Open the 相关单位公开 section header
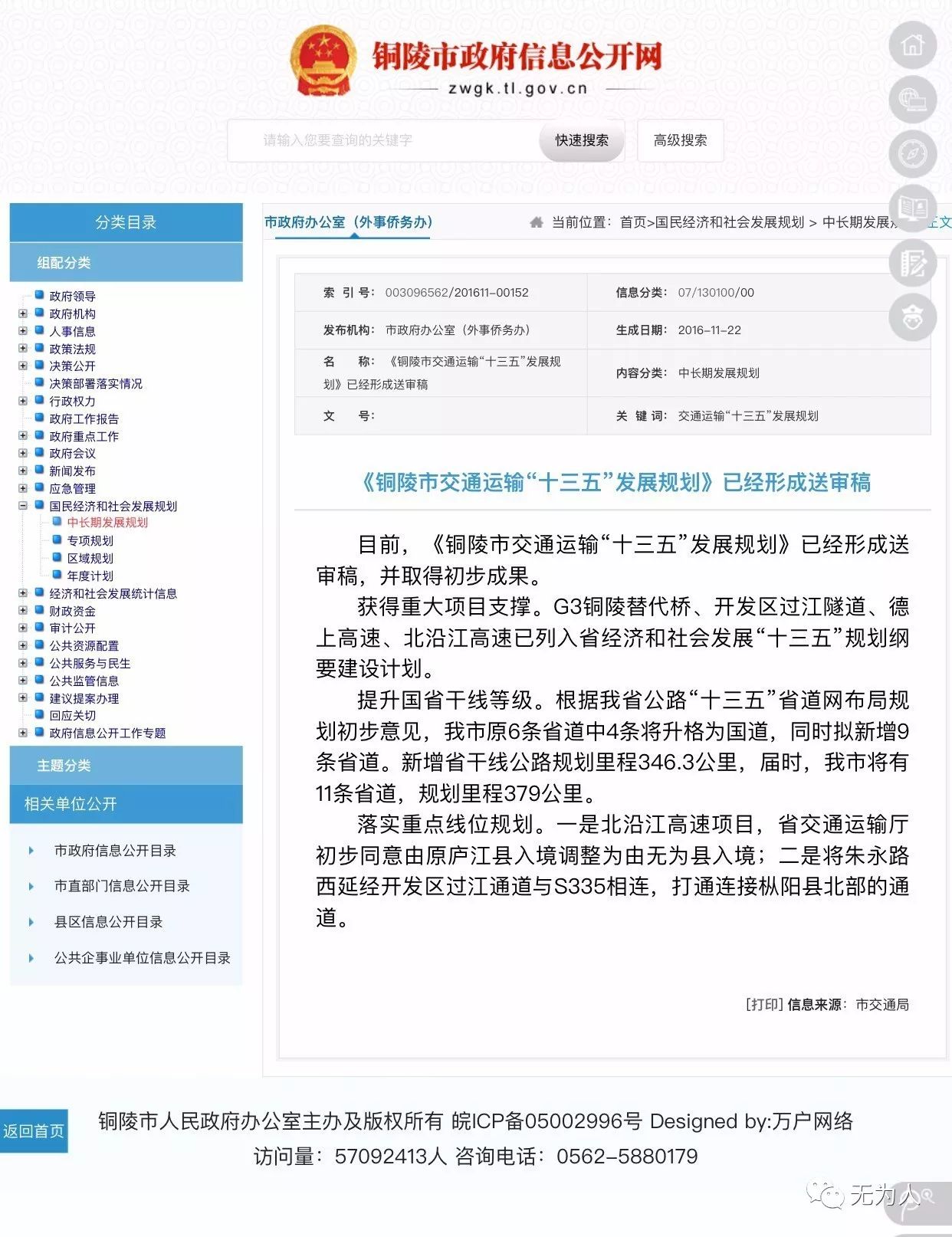Image resolution: width=952 pixels, height=1237 pixels. (x=126, y=804)
